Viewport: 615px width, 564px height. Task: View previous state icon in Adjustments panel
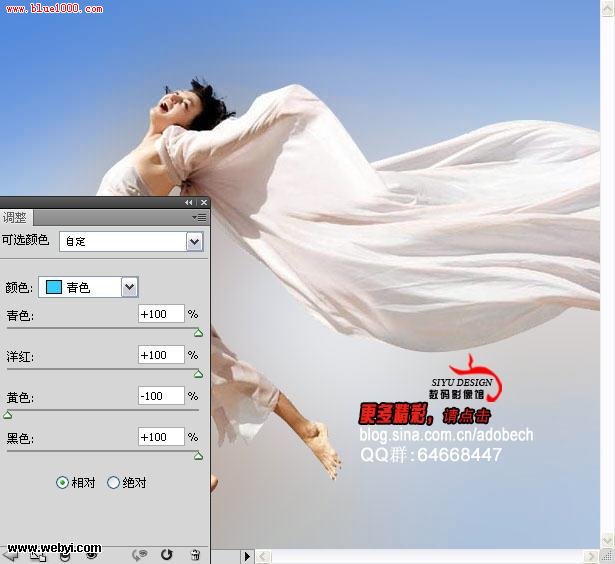140,555
